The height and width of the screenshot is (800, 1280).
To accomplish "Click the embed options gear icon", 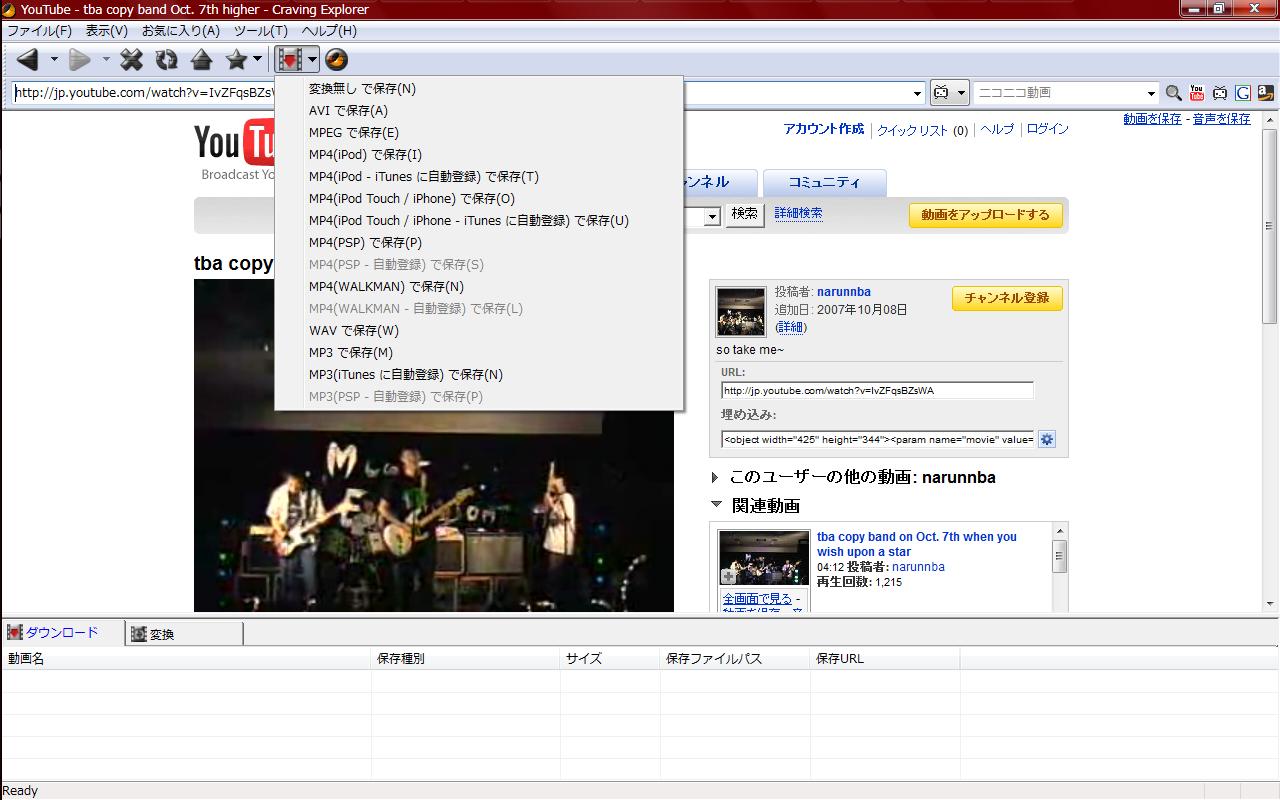I will click(x=1046, y=439).
